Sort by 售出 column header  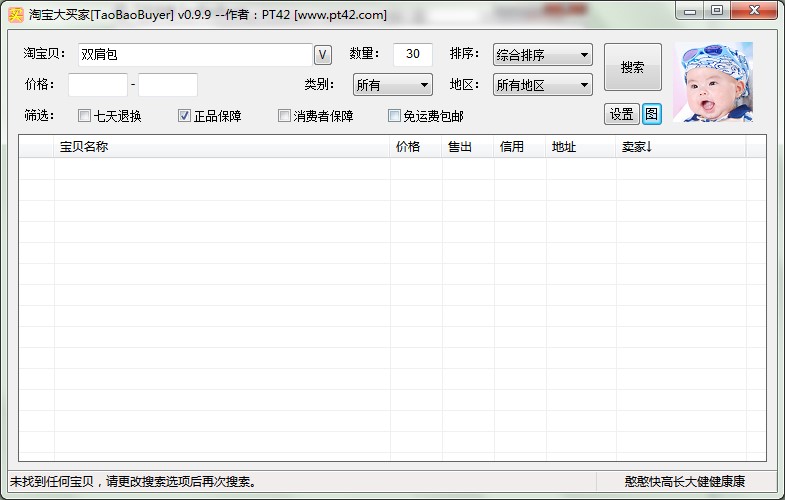468,147
